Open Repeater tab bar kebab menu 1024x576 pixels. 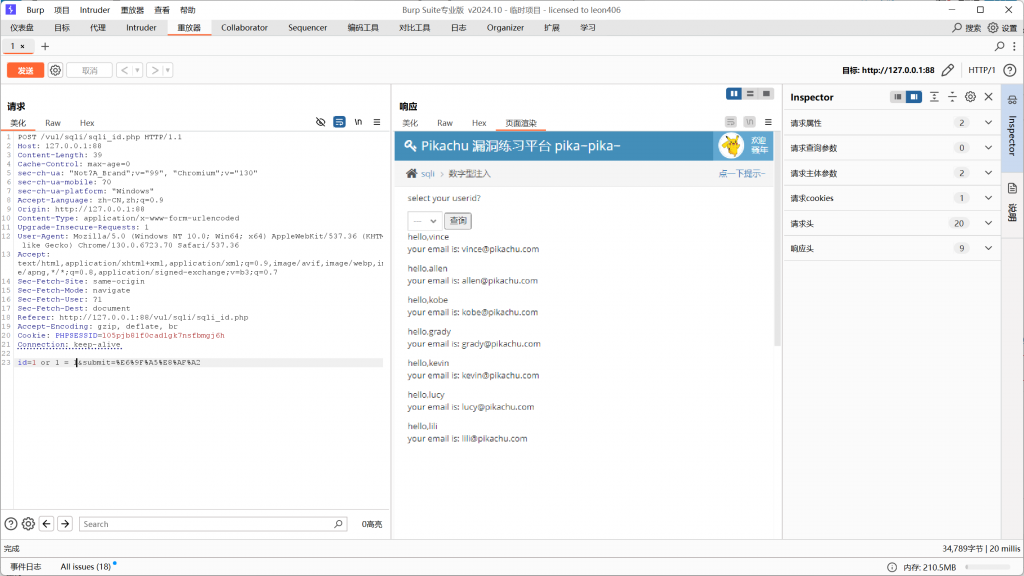pyautogui.click(x=1014, y=46)
